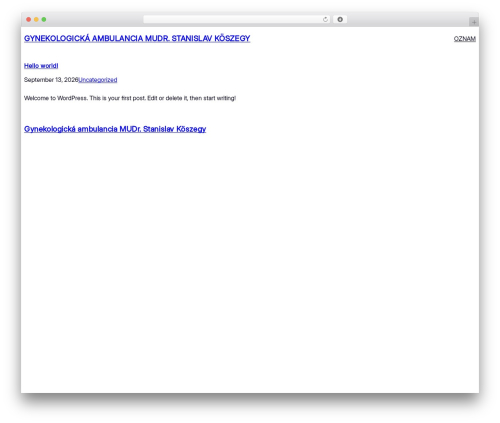Open the Uncategorized category link

[98, 80]
